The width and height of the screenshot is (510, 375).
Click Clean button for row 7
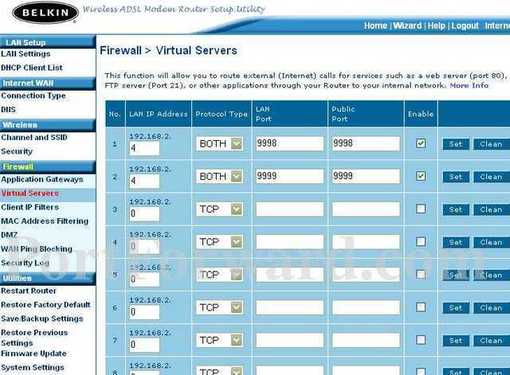click(491, 341)
